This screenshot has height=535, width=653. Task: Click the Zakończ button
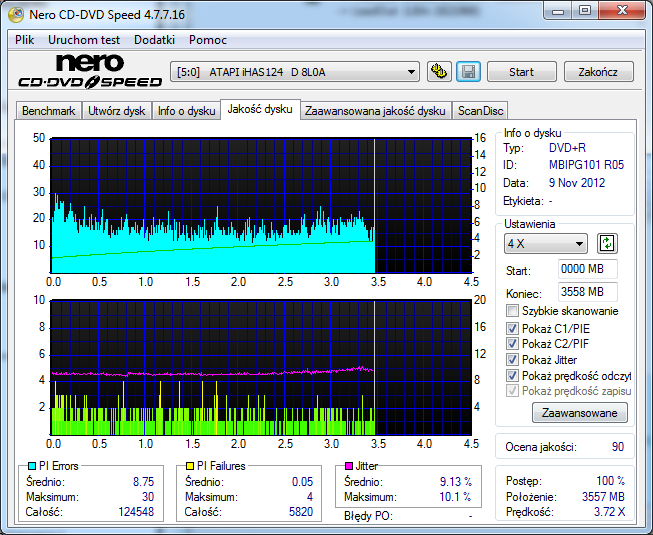click(598, 72)
